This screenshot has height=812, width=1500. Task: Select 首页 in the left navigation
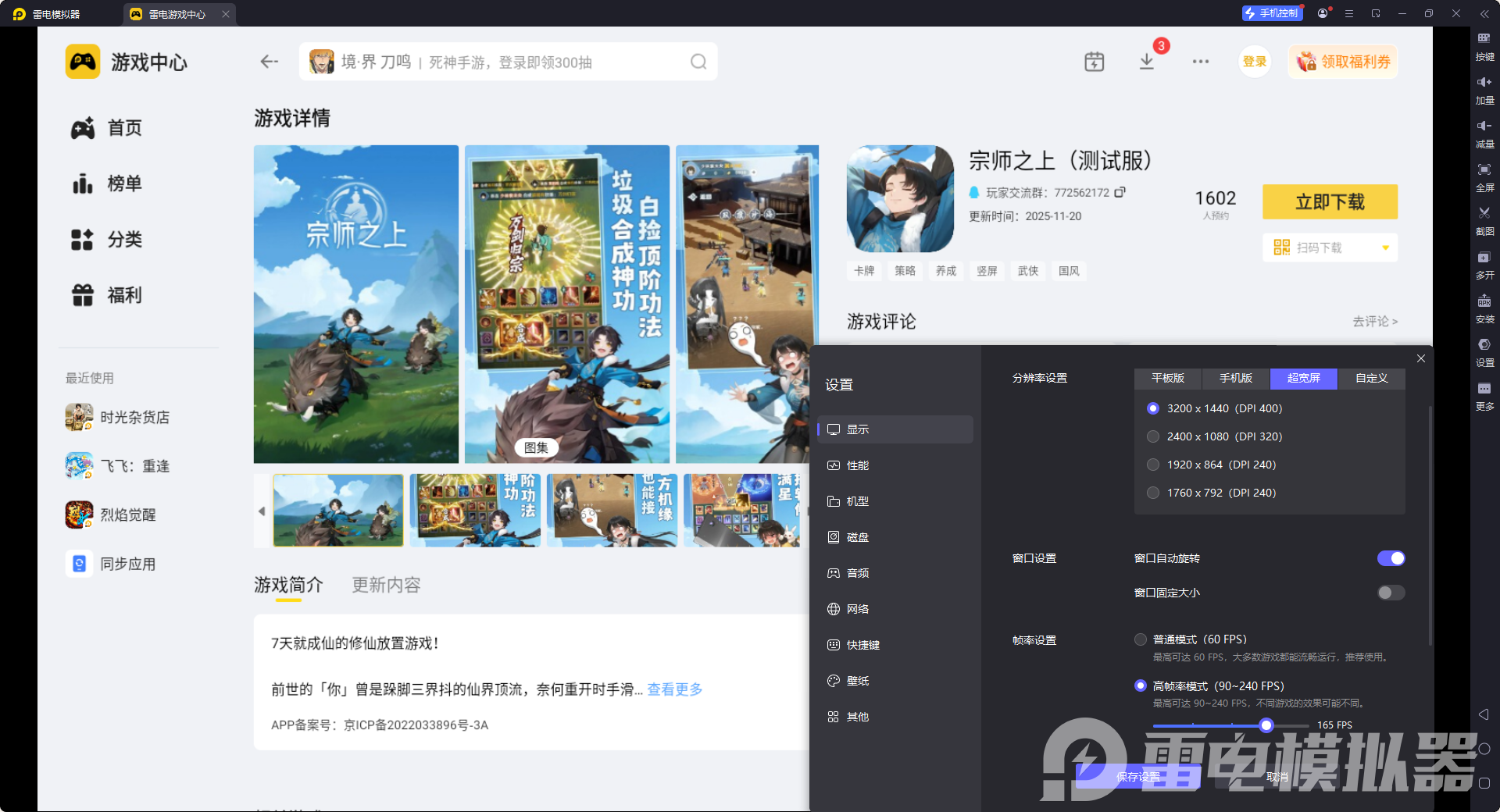coord(124,127)
